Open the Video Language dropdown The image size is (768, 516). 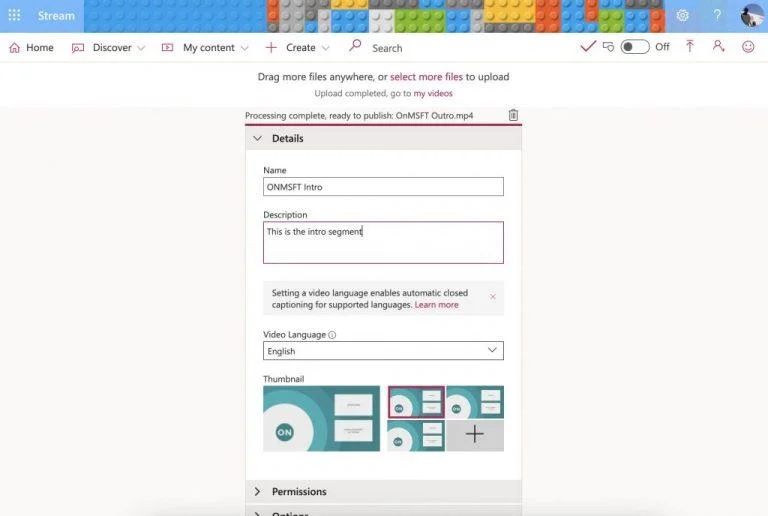[x=383, y=351]
